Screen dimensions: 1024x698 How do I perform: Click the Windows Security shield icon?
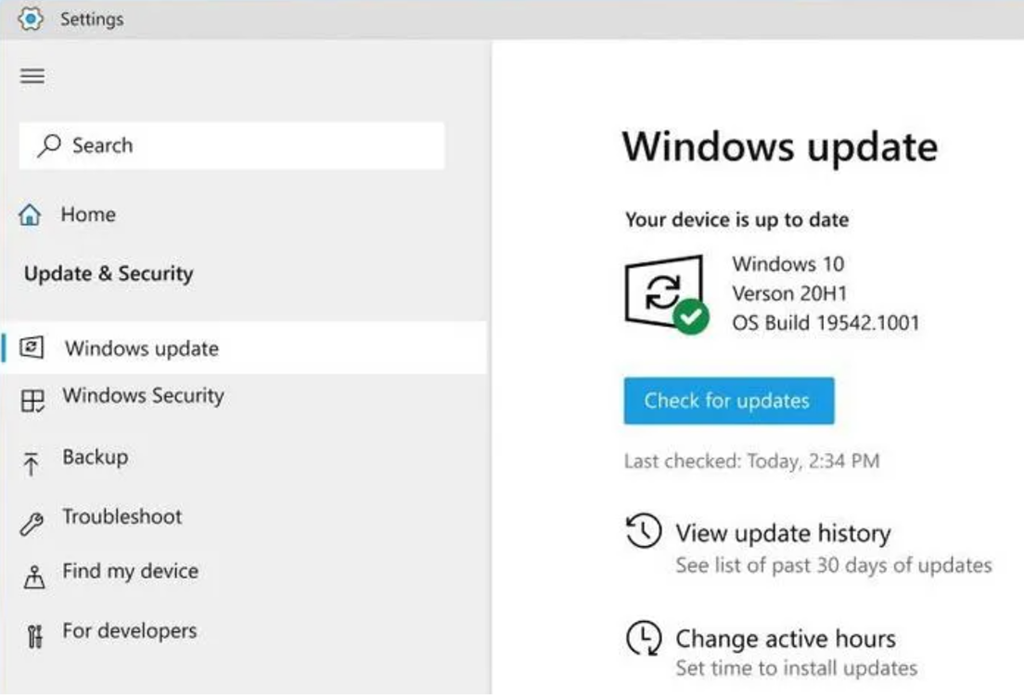click(33, 401)
